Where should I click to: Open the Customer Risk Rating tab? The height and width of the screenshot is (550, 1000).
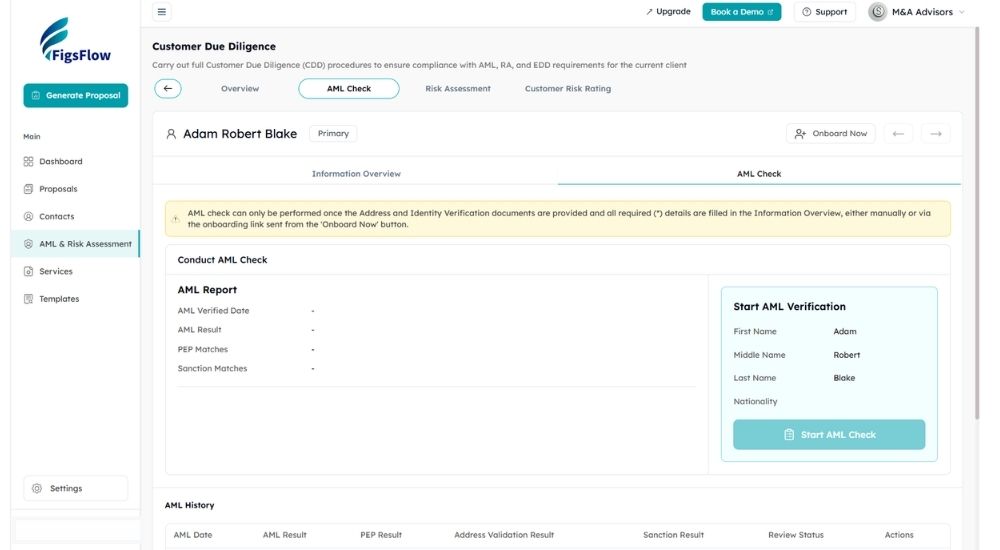(568, 89)
